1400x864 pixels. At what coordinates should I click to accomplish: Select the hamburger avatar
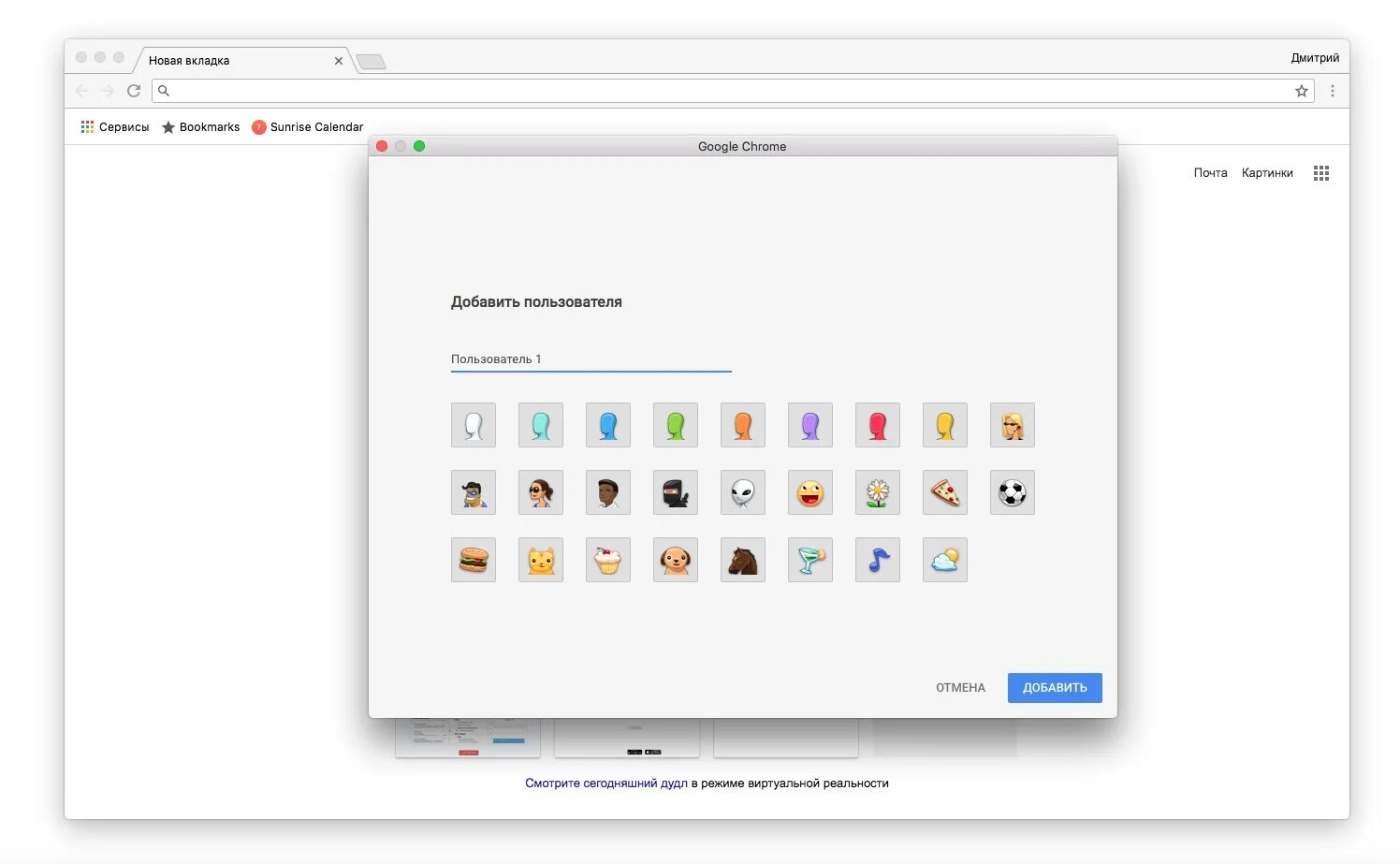click(x=474, y=560)
